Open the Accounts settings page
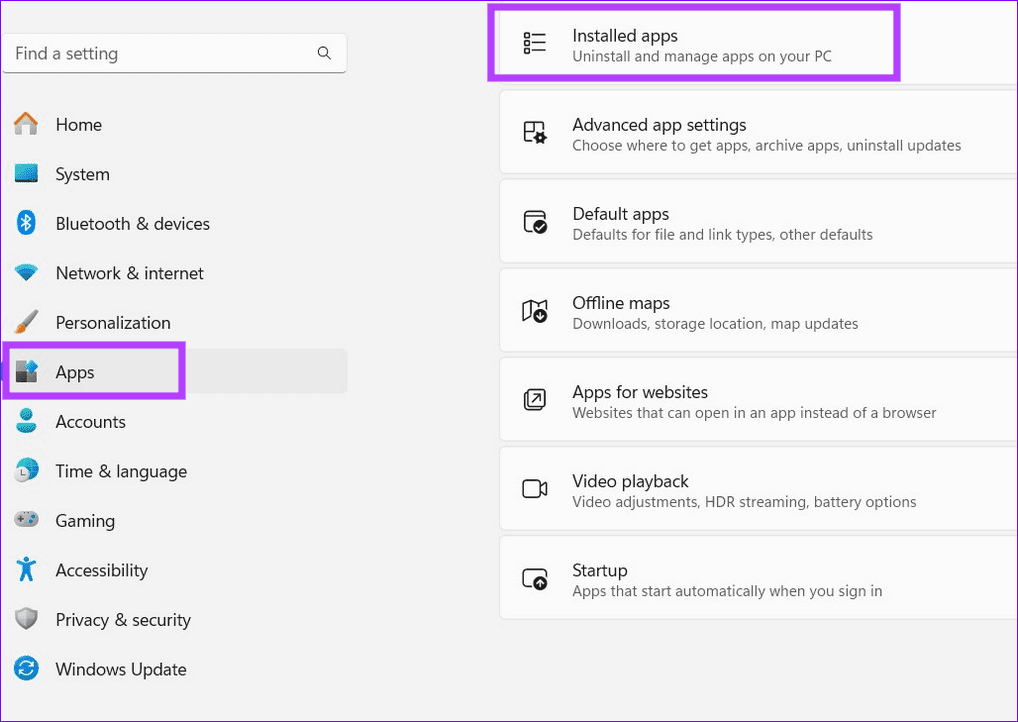Screen dimensions: 1018x722 coord(90,422)
